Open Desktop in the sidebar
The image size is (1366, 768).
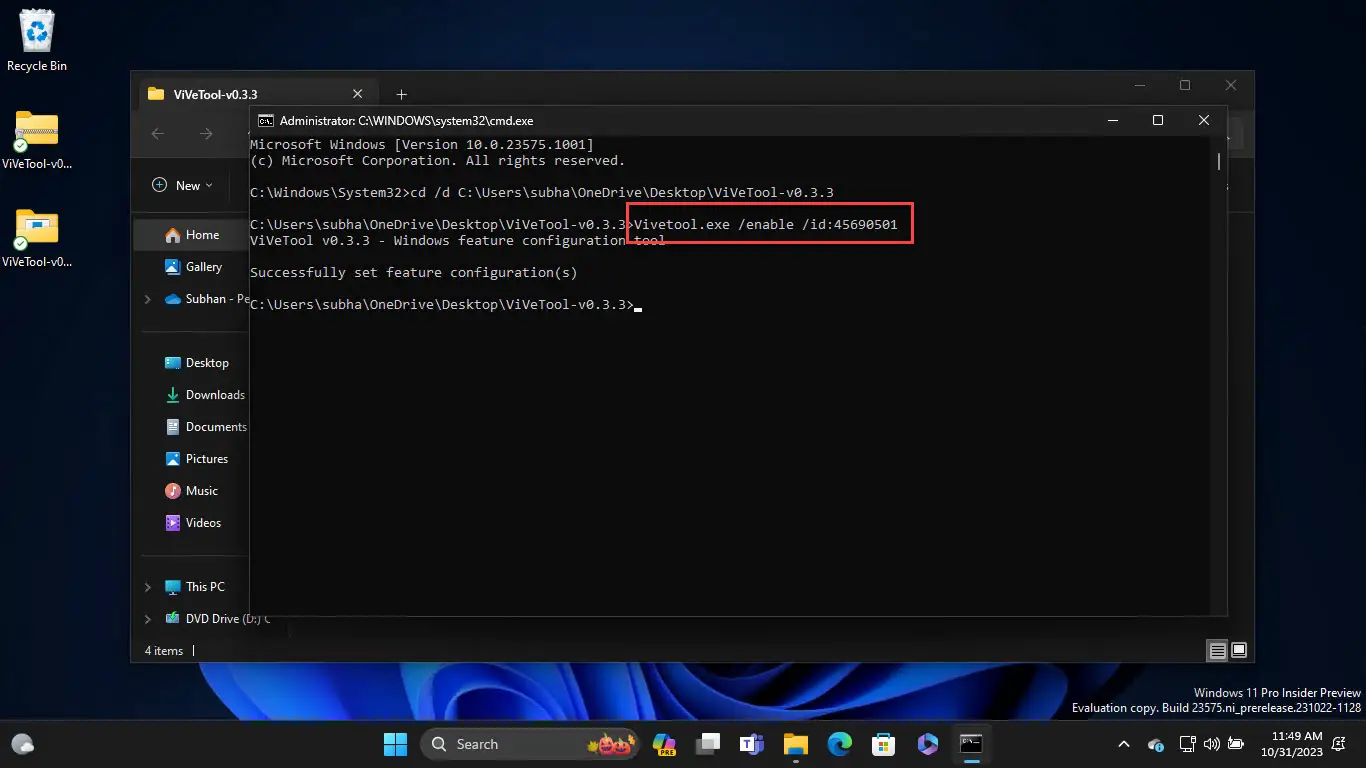coord(196,363)
